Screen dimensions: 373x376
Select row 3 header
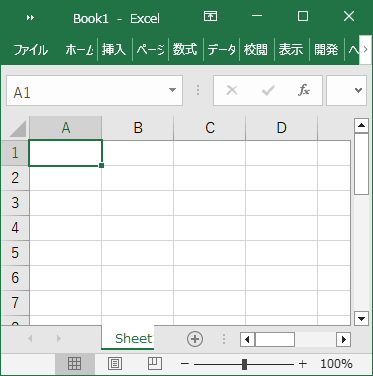(15, 203)
